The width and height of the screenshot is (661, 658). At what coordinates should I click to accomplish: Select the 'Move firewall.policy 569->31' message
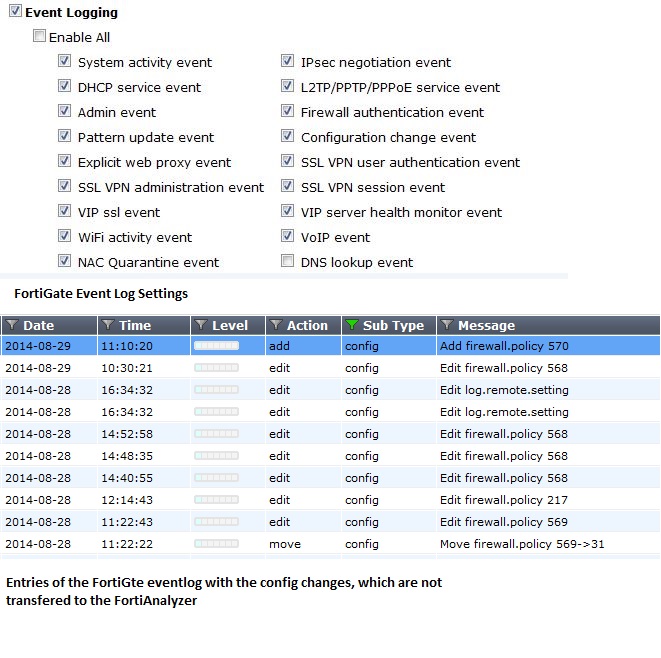[x=522, y=544]
